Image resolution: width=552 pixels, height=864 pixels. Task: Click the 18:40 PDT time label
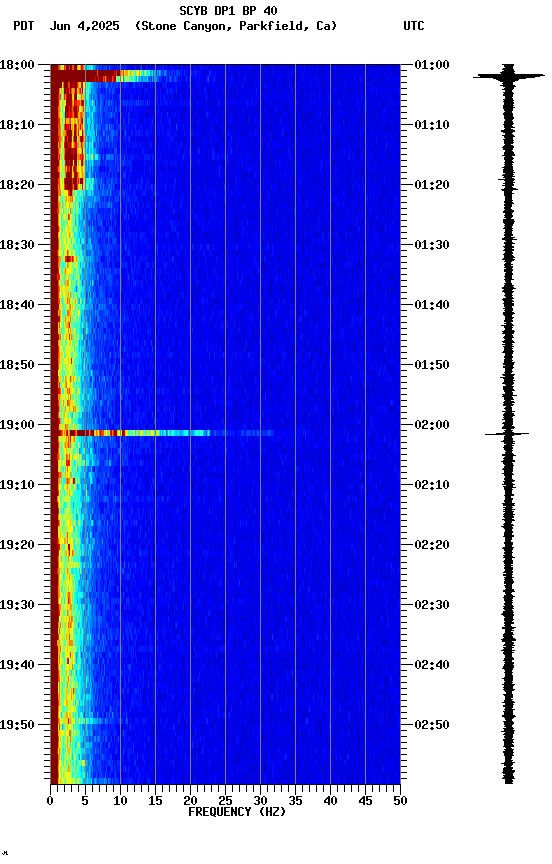tap(17, 305)
